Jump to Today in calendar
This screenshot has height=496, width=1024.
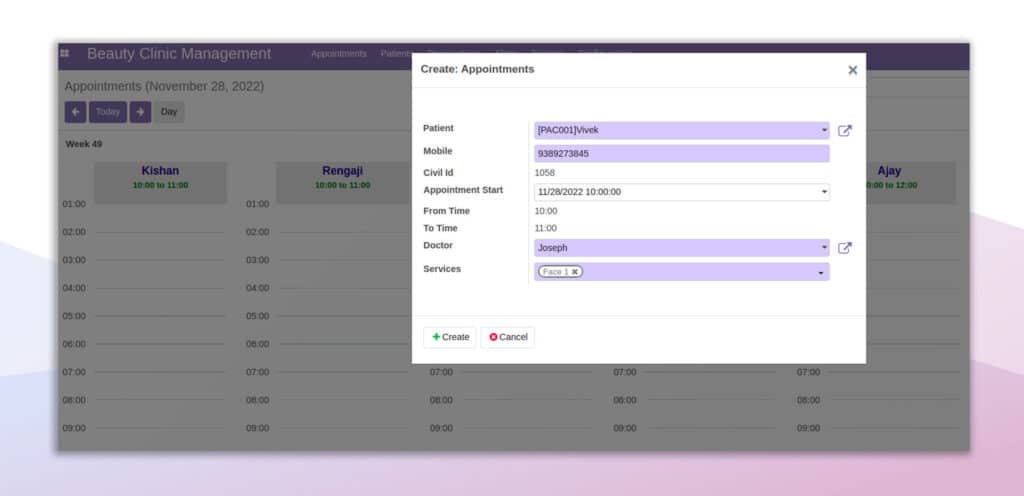click(108, 112)
